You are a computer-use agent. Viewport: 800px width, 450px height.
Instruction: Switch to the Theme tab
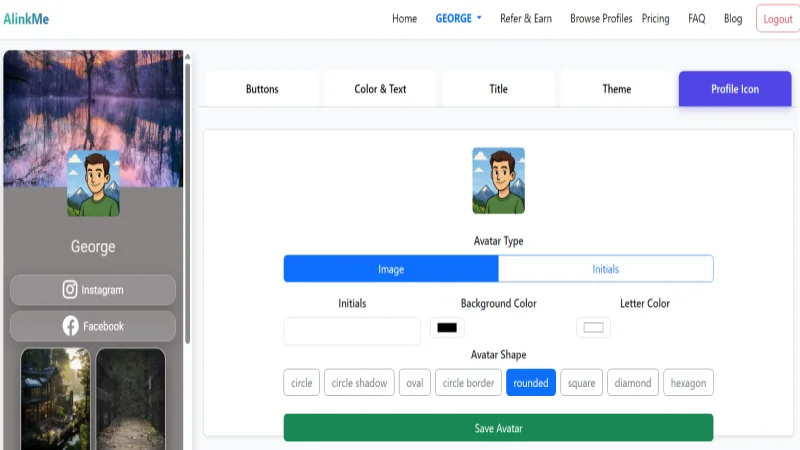point(617,89)
